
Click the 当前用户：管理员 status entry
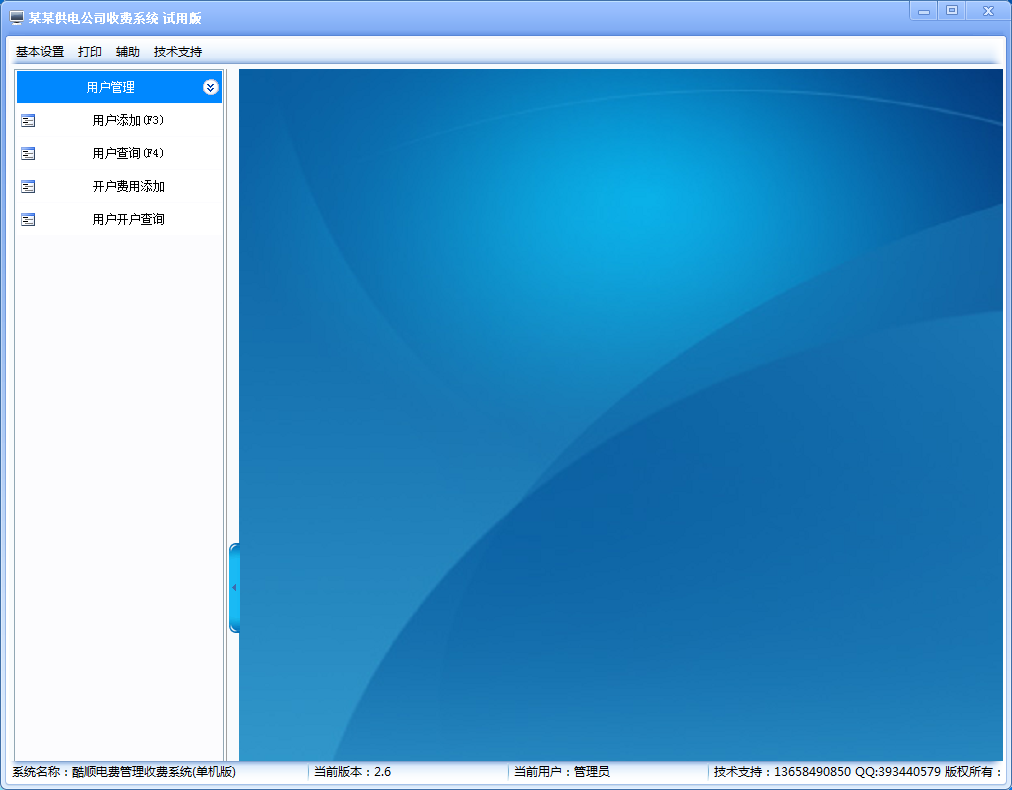pos(562,772)
